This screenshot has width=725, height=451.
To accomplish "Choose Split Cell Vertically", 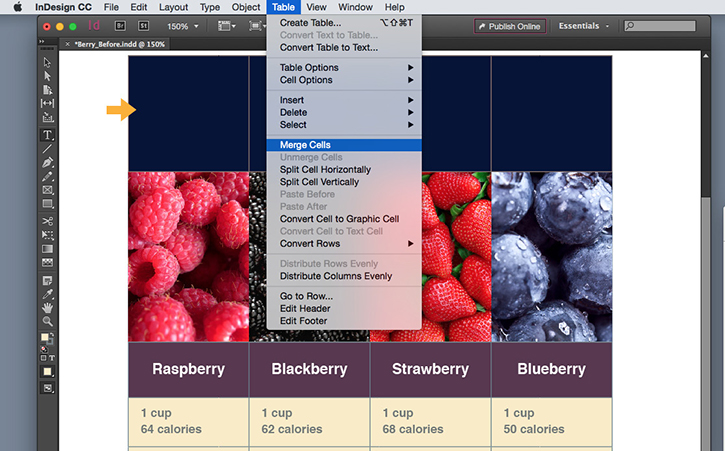I will coord(344,182).
